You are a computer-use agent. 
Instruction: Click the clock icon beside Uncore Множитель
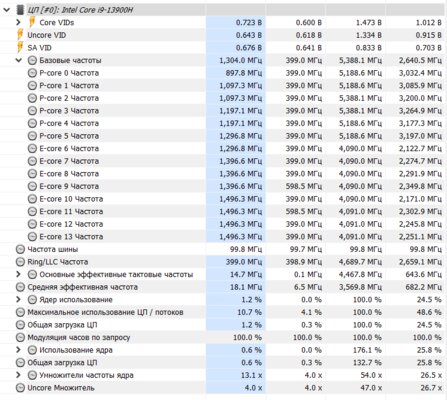(x=20, y=388)
